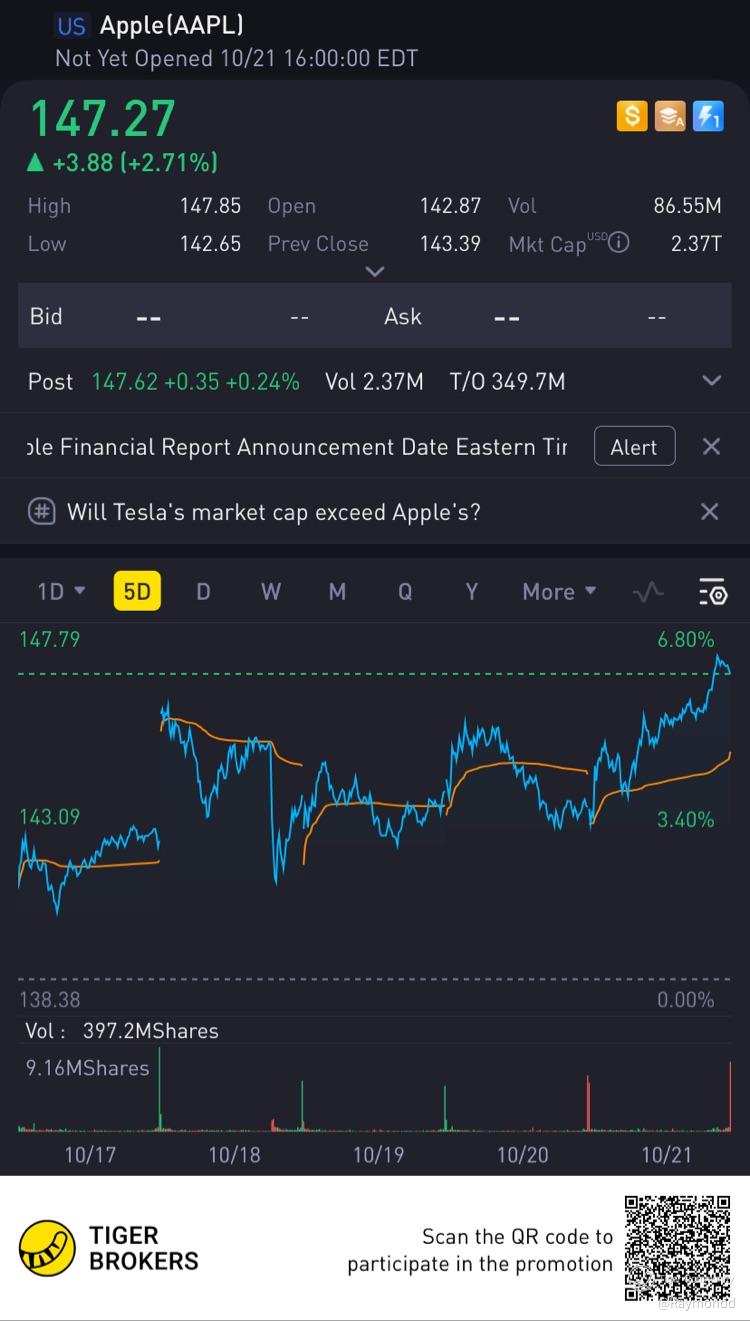The width and height of the screenshot is (750, 1321).
Task: Open the 1D timeframe dropdown
Action: (61, 591)
